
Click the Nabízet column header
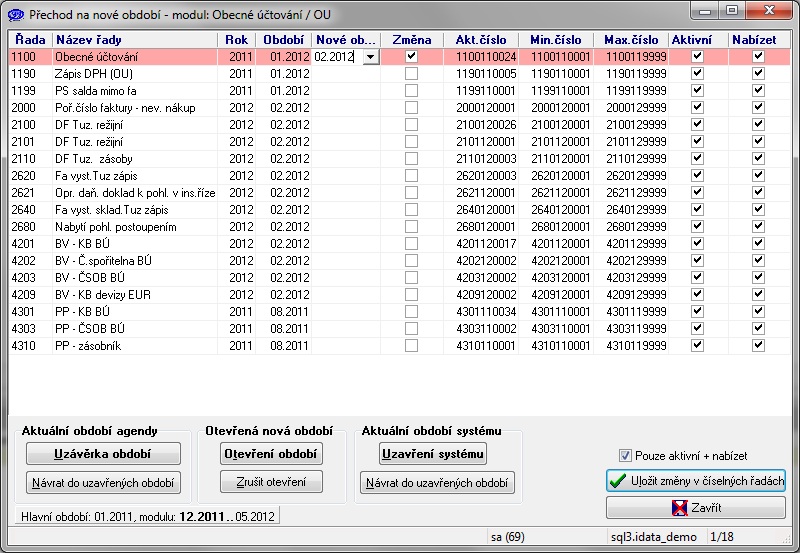coord(760,40)
